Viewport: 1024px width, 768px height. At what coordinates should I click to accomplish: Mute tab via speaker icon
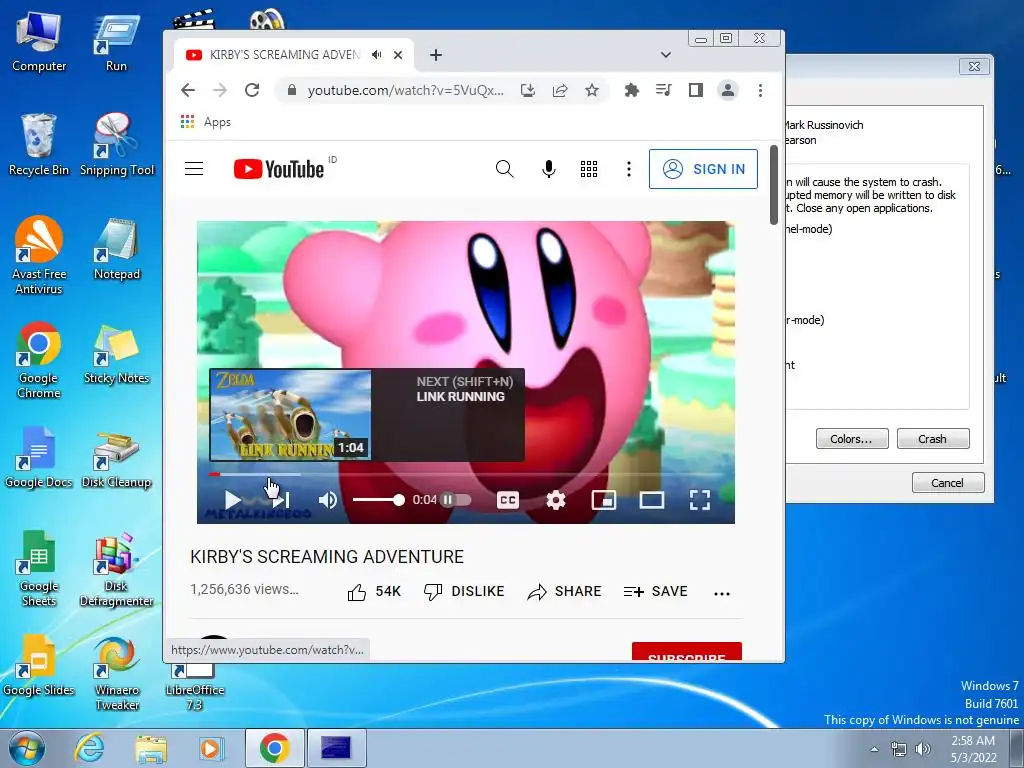pos(377,55)
